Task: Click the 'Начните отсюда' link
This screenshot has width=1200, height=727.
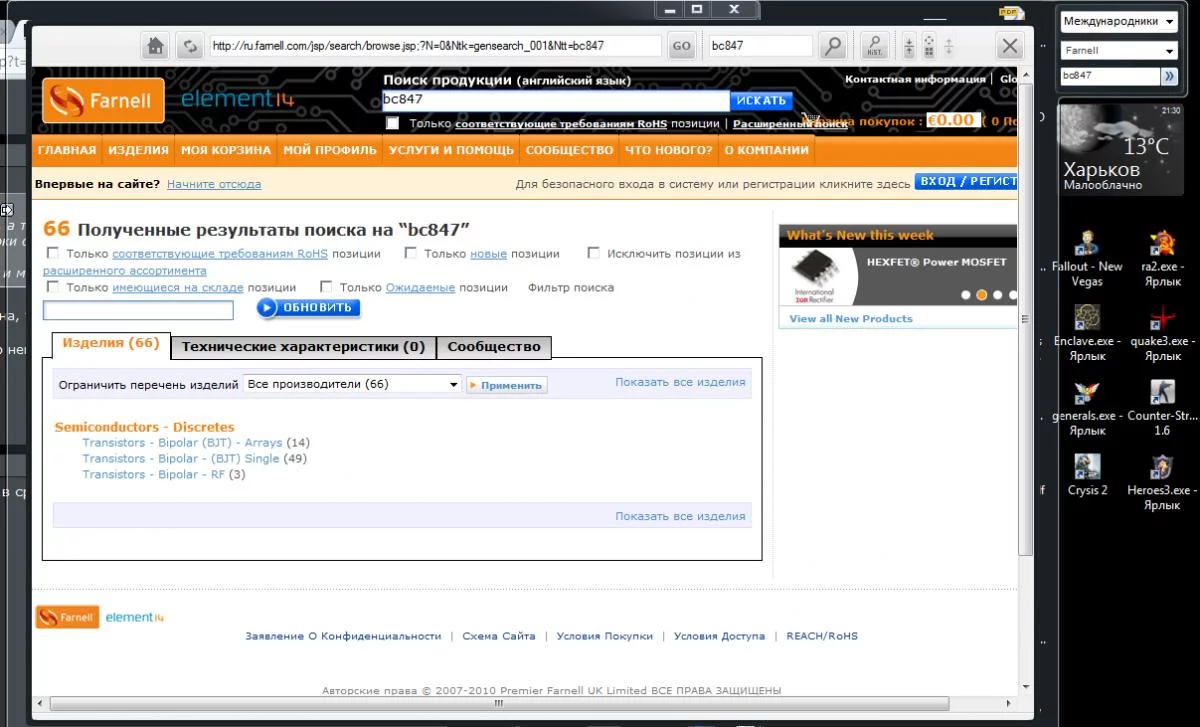Action: (x=214, y=184)
